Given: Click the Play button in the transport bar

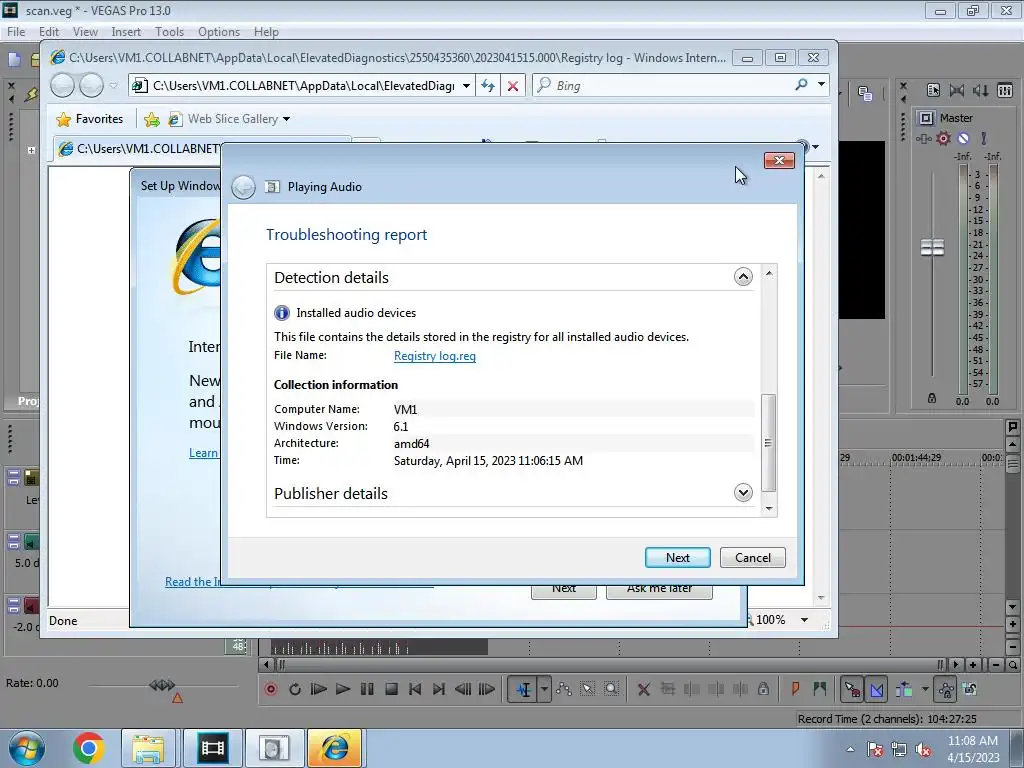Looking at the screenshot, I should 343,689.
